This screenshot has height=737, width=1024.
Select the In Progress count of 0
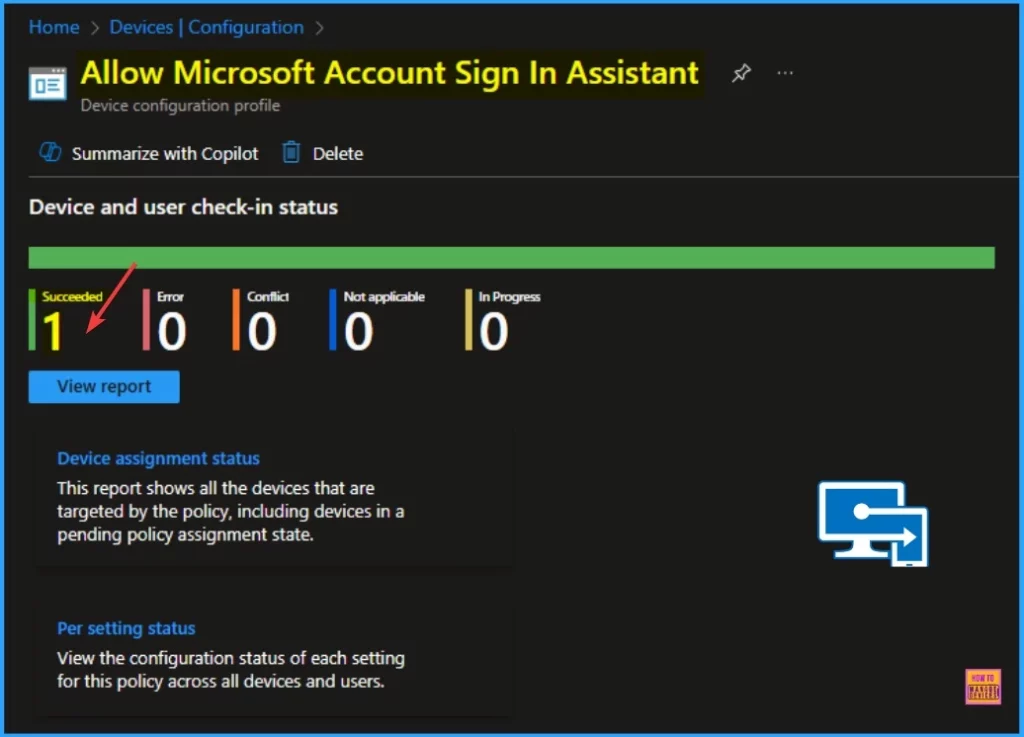coord(494,332)
